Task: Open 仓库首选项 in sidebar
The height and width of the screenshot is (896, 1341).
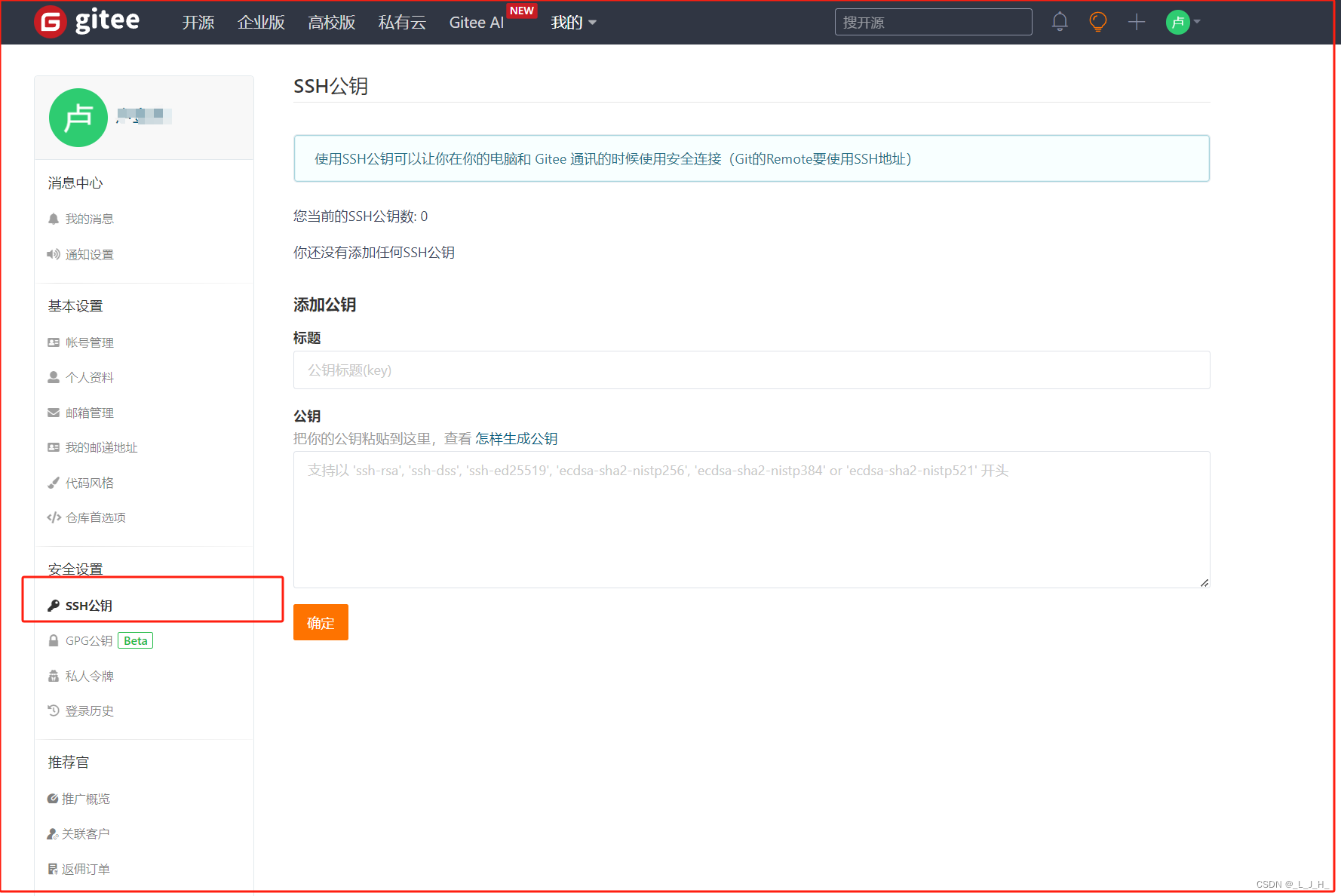Action: click(95, 517)
